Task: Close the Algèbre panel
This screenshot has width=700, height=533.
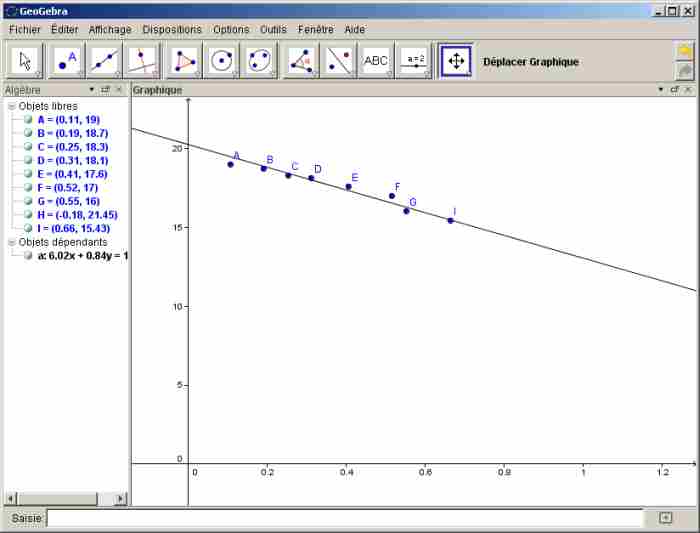Action: click(x=119, y=90)
